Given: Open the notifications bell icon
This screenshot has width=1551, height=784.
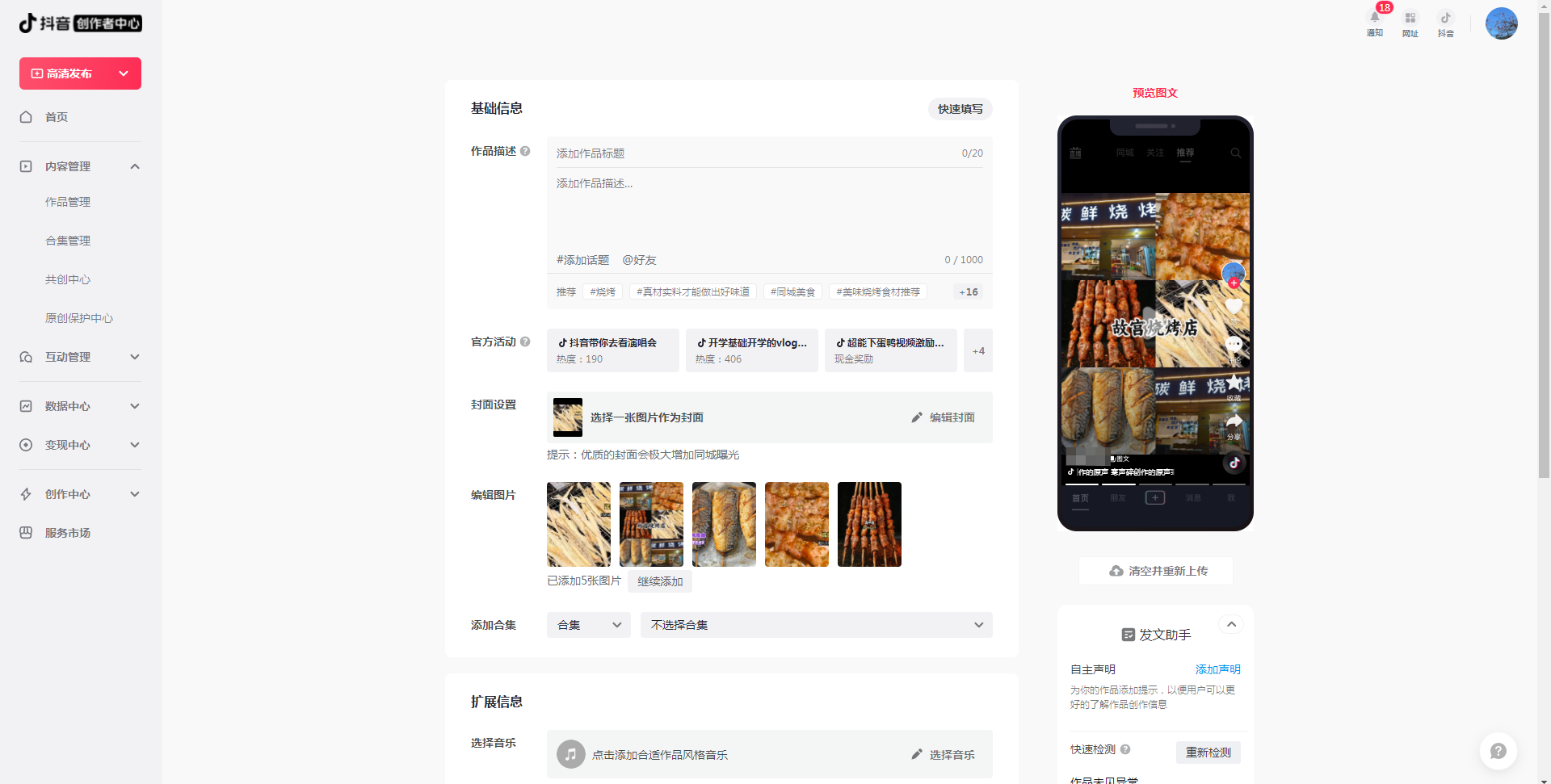Looking at the screenshot, I should [x=1374, y=18].
